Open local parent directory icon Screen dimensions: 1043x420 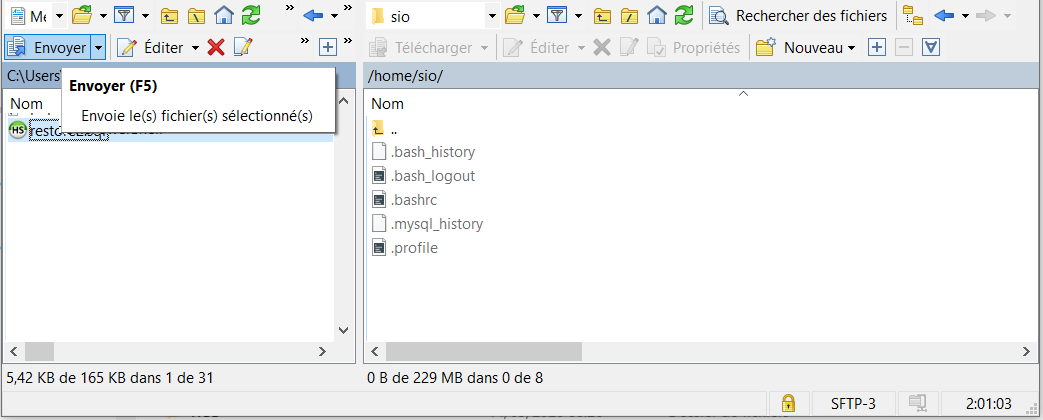170,16
